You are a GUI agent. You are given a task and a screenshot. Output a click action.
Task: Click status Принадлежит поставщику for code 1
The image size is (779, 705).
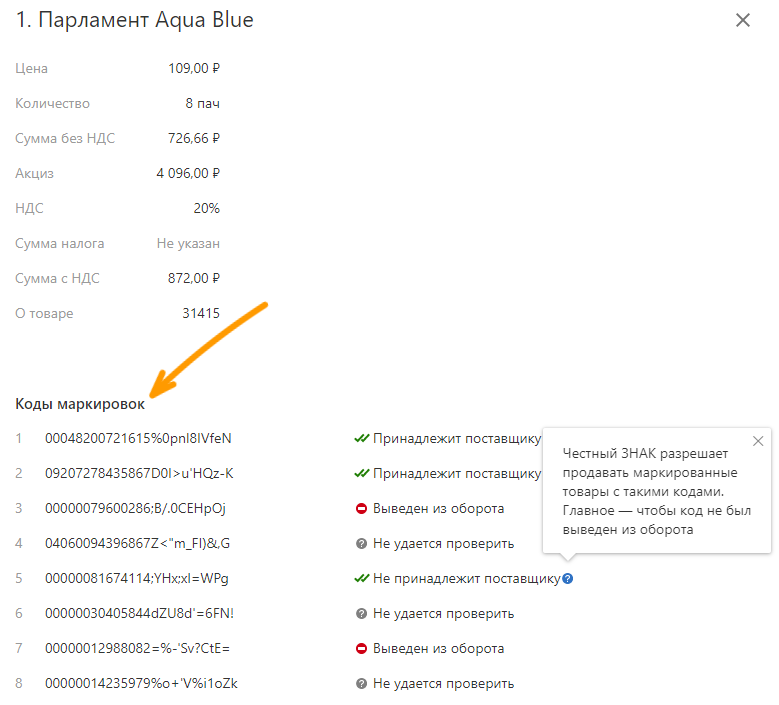click(x=457, y=439)
